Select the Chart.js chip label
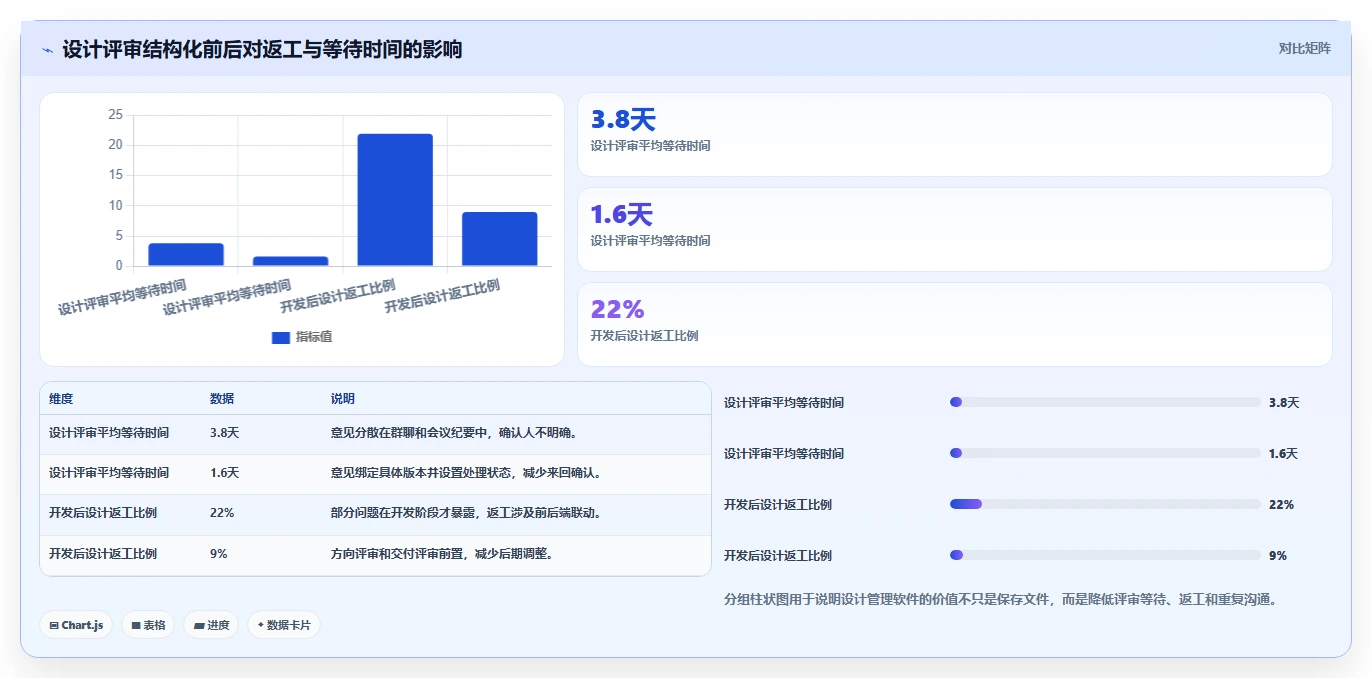The width and height of the screenshot is (1372, 678). (83, 625)
